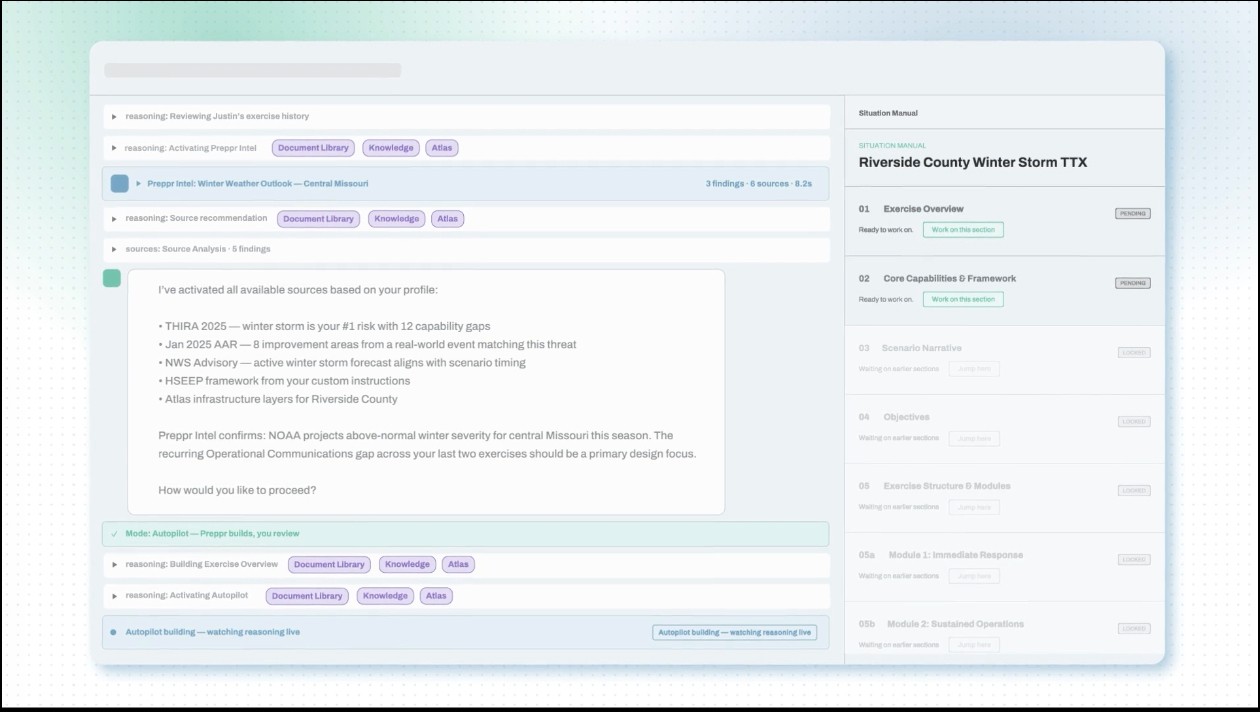Click the checkmark beside Mode: Autopilot

pyautogui.click(x=114, y=534)
